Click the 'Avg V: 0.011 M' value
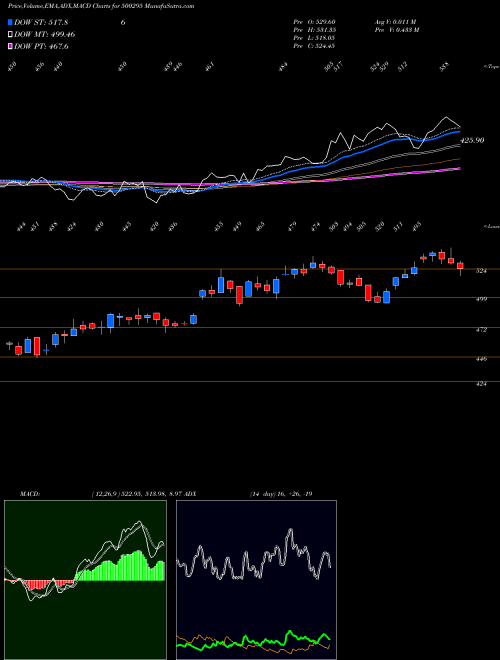Viewport: 500px width, 660px height. point(395,22)
